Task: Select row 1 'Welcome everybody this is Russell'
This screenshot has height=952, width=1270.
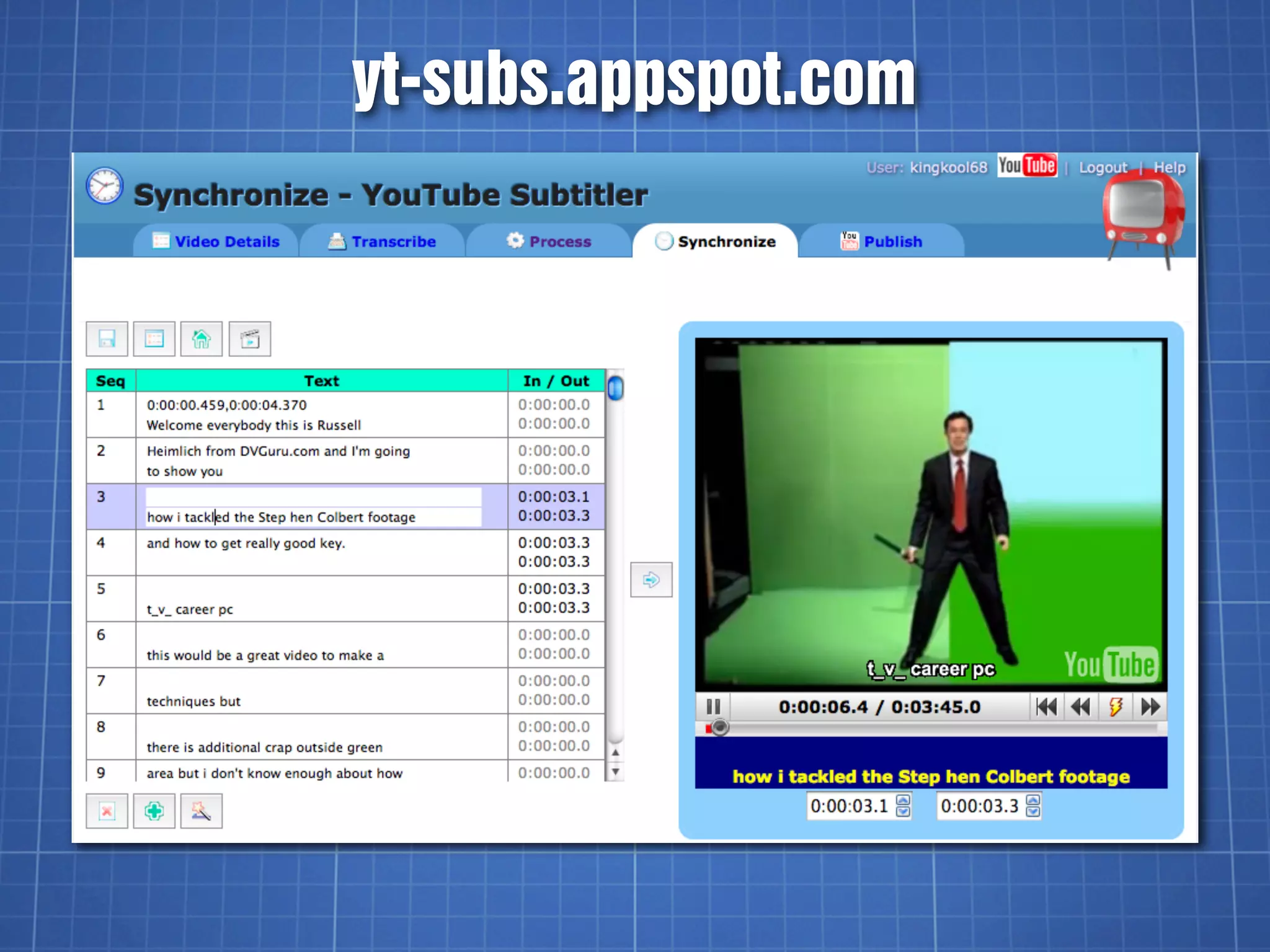Action: point(254,425)
